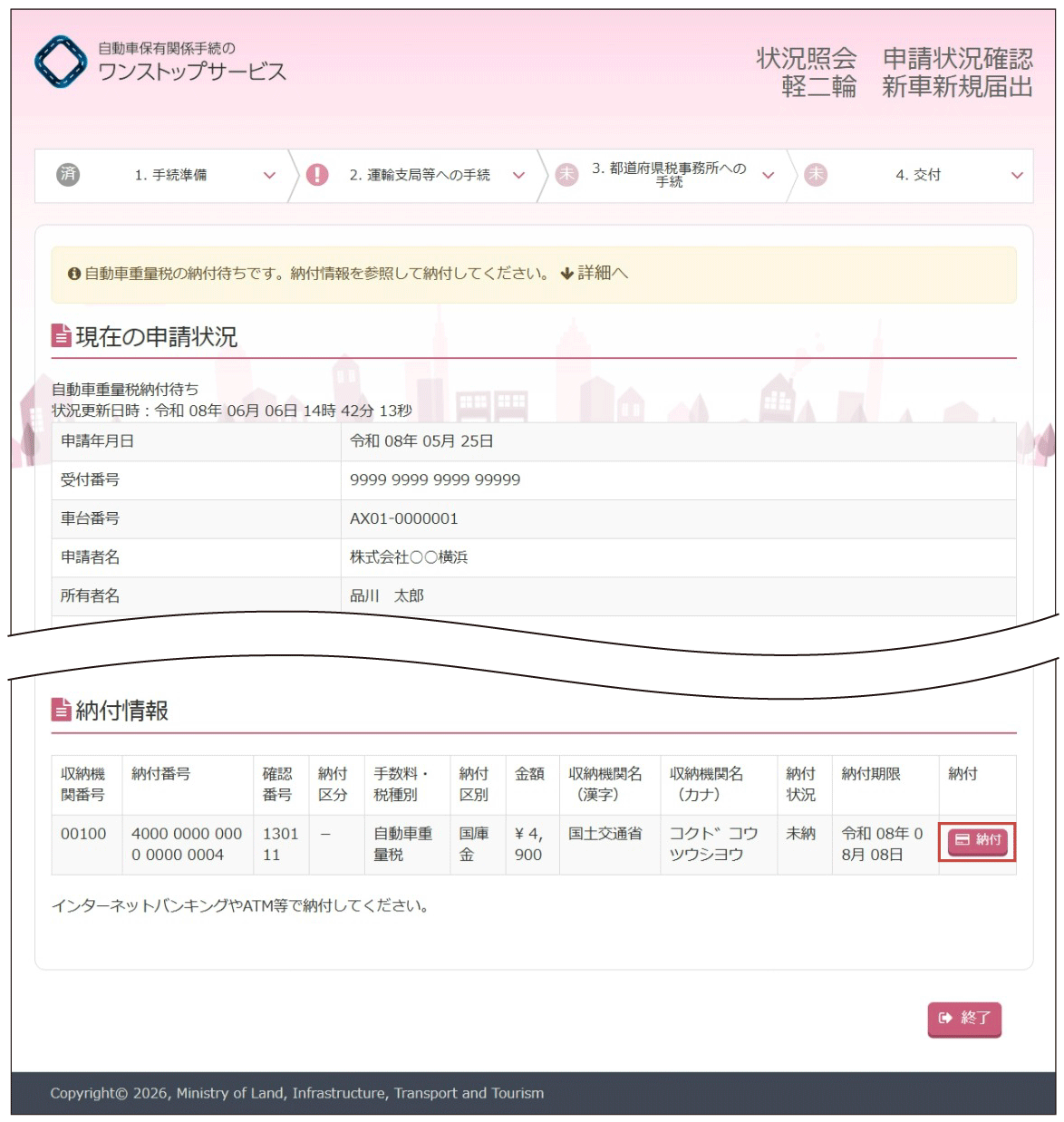Click the red exclamation icon on step 2
The width and height of the screenshot is (1064, 1122).
tap(317, 174)
